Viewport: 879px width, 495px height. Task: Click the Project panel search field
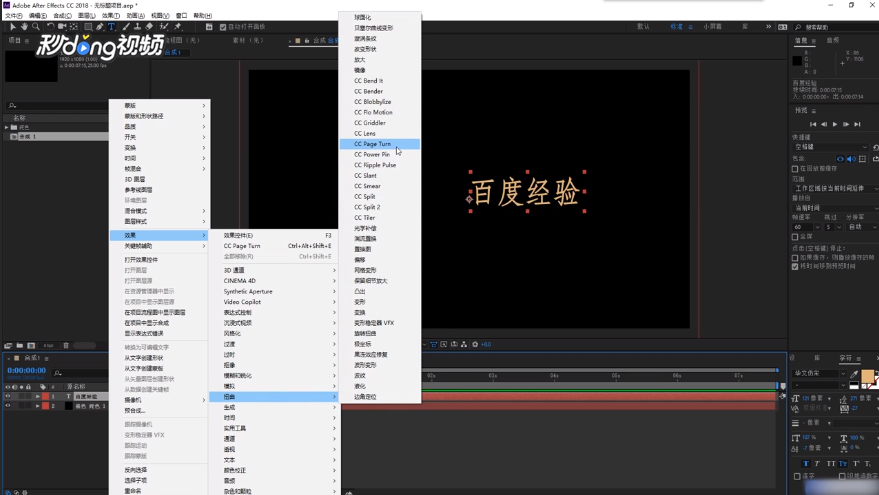[x=56, y=105]
